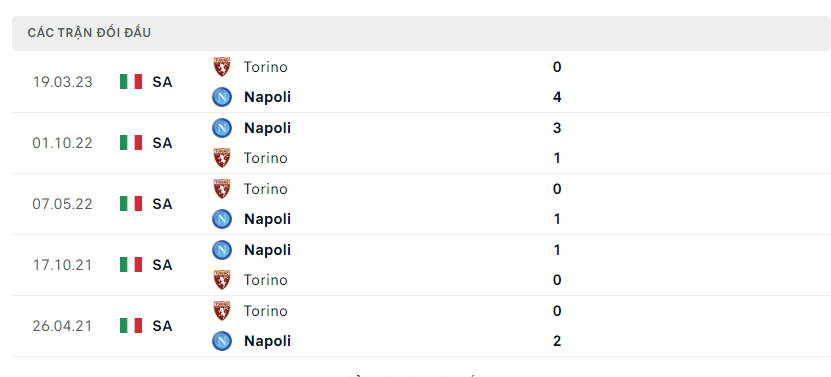The image size is (831, 377).
Task: Click Napoli score 4 on 19.03.23
Action: [556, 97]
